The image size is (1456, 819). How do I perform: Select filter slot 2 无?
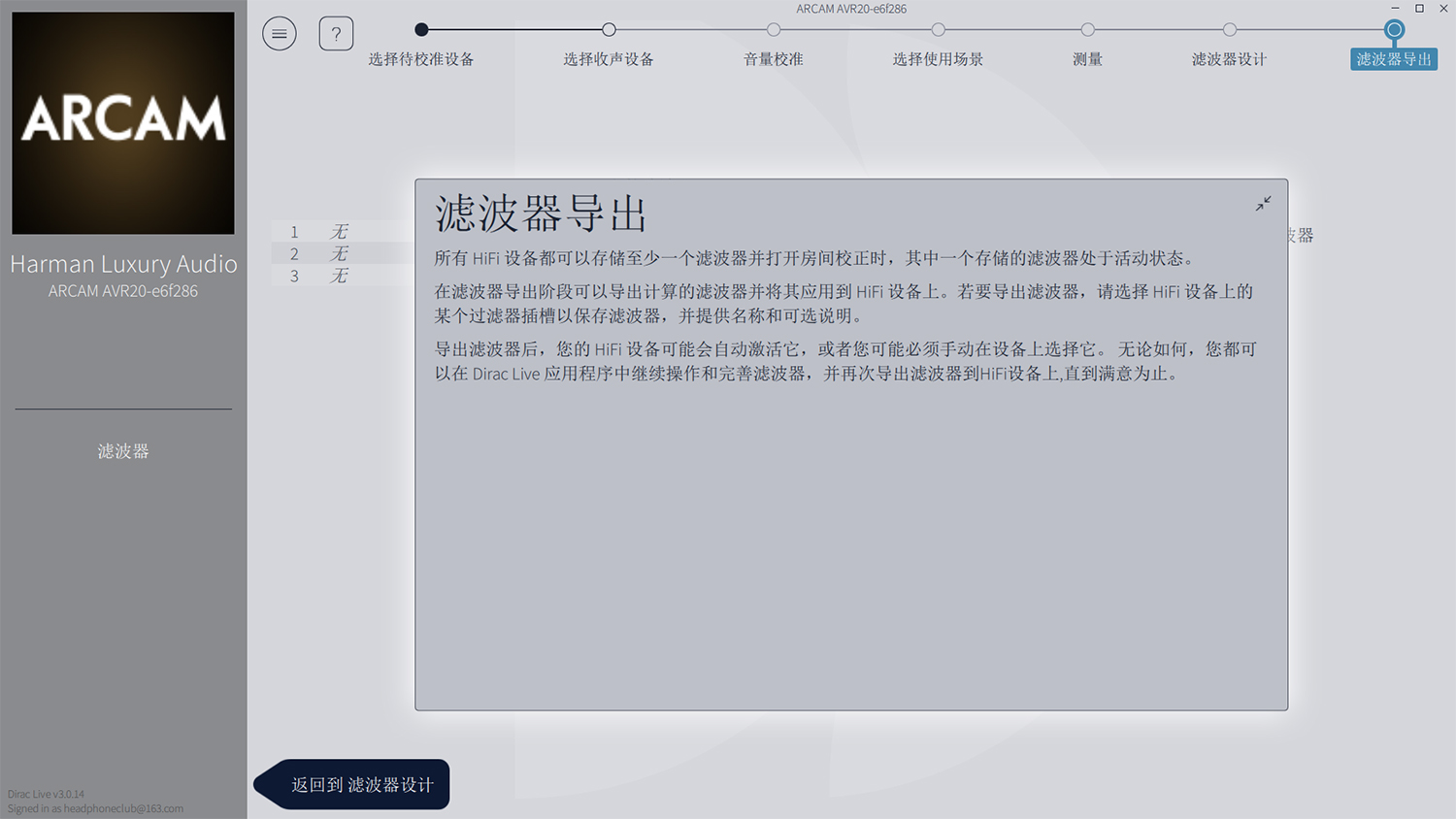pyautogui.click(x=344, y=253)
